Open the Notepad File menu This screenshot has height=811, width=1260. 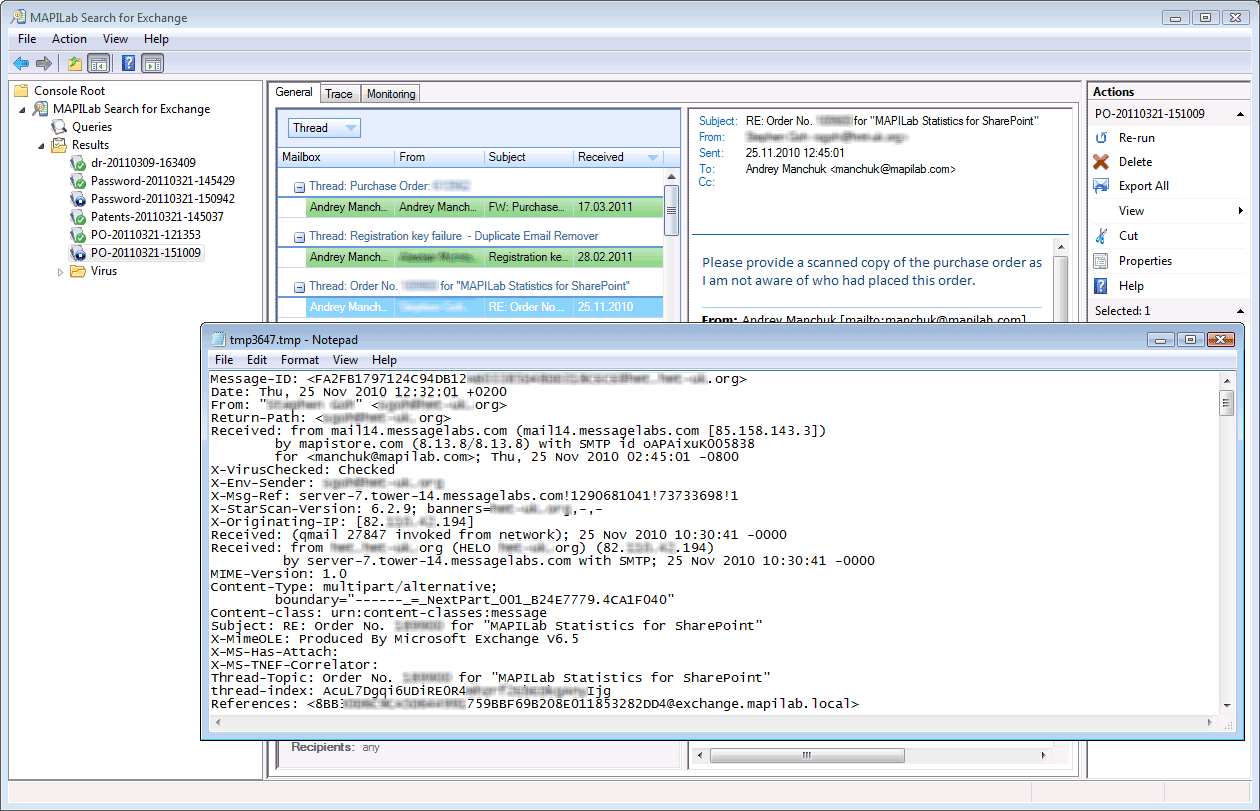pos(225,360)
